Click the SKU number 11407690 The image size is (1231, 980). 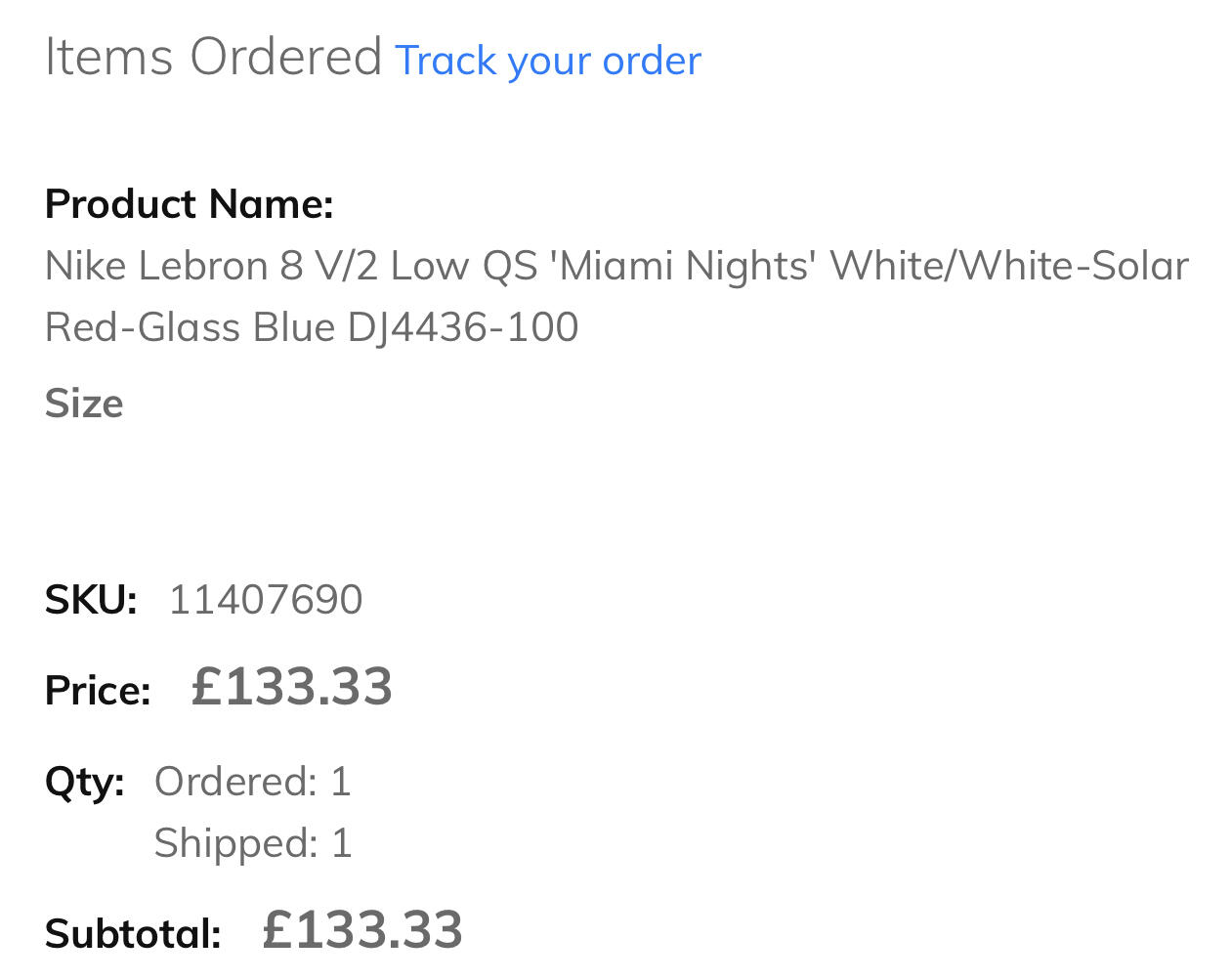[x=266, y=600]
